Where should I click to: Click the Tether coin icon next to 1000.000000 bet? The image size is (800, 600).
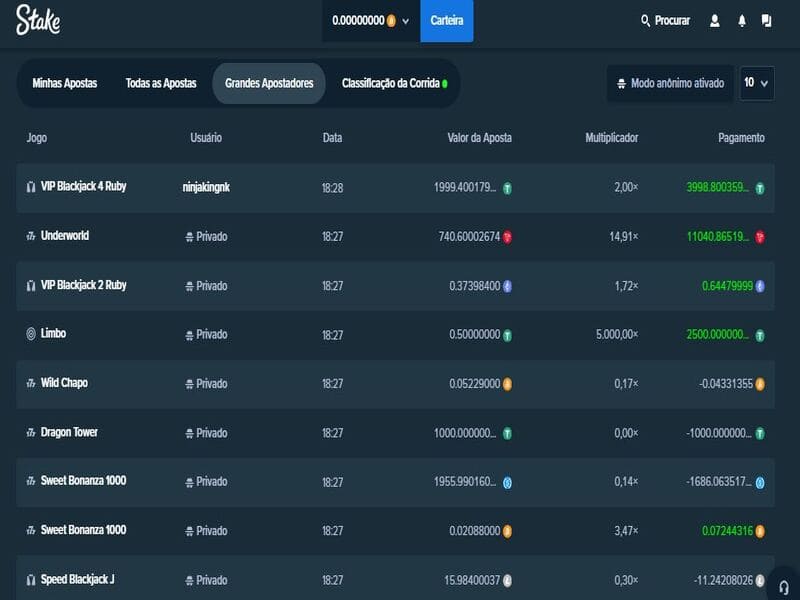pos(507,434)
